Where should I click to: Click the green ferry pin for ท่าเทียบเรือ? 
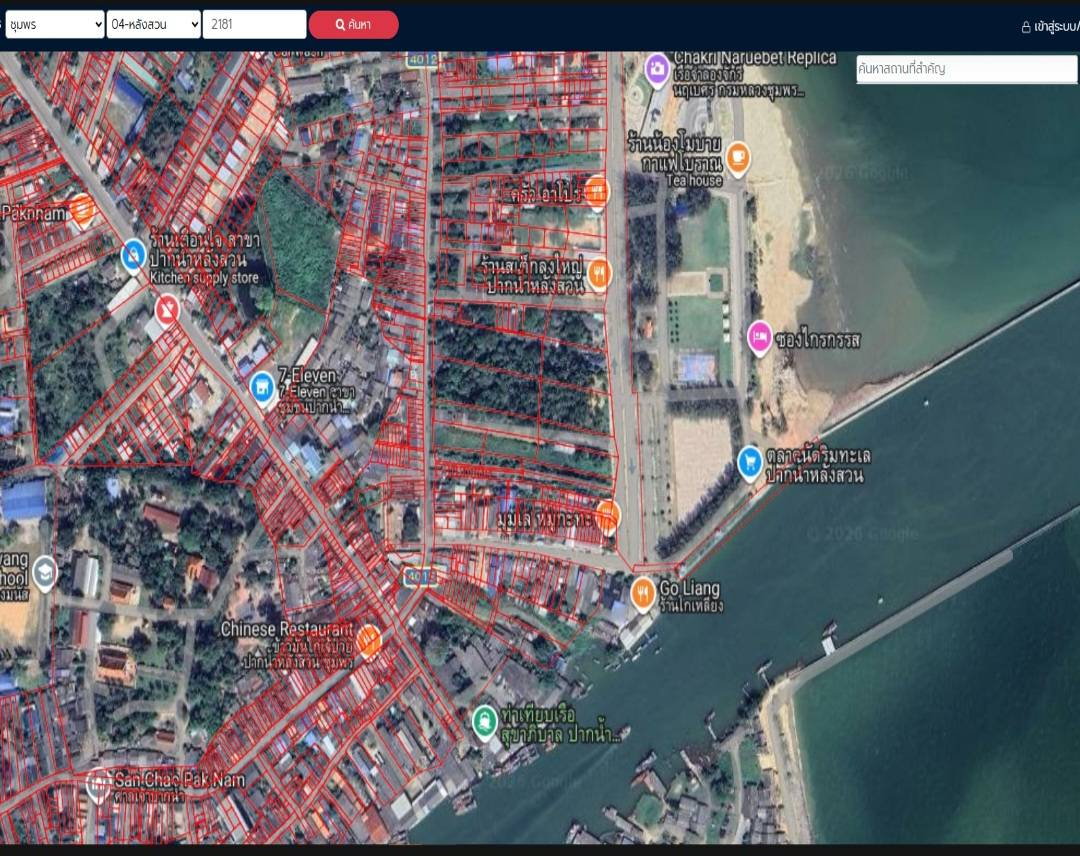click(x=485, y=722)
